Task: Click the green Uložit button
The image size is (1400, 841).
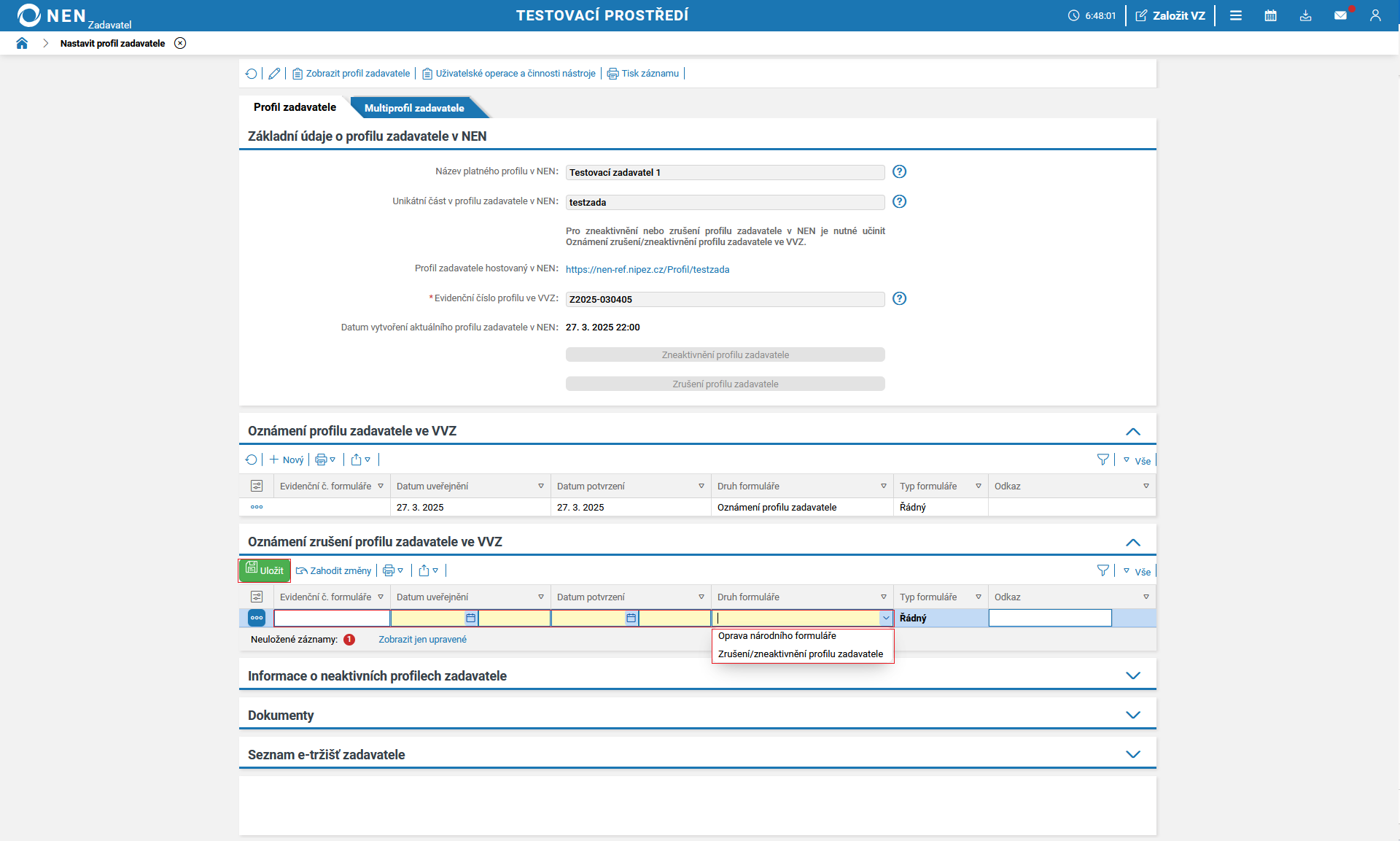Action: tap(265, 570)
